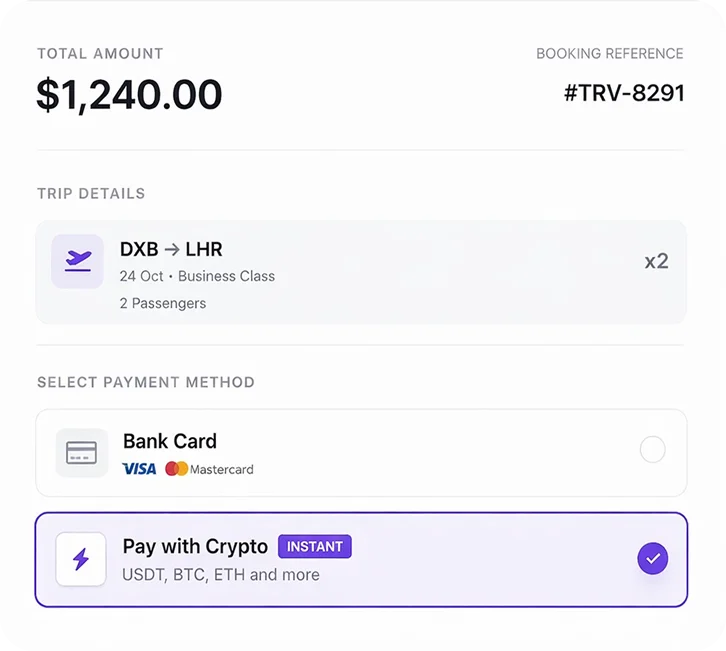Click booking reference #TRV-8291
726x651 pixels.
[x=624, y=93]
